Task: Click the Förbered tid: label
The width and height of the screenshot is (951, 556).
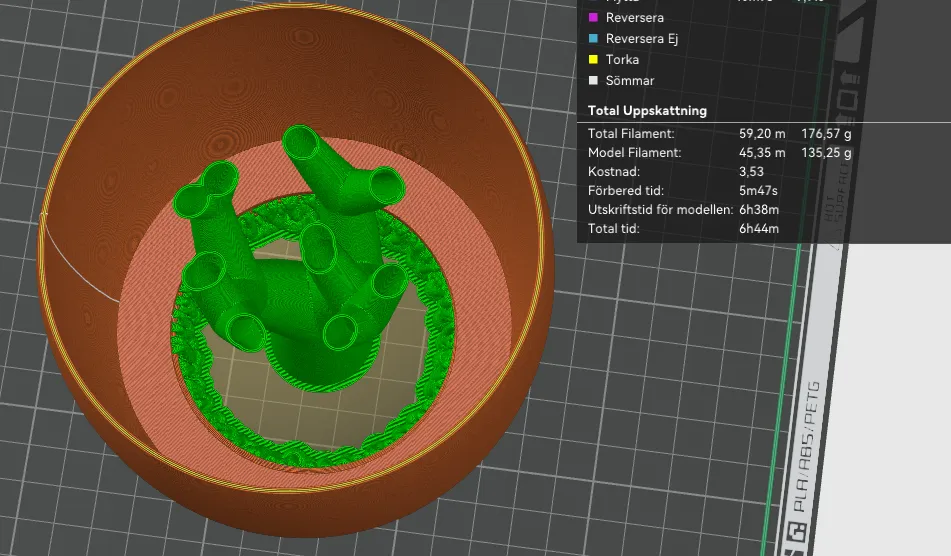Action: point(625,190)
